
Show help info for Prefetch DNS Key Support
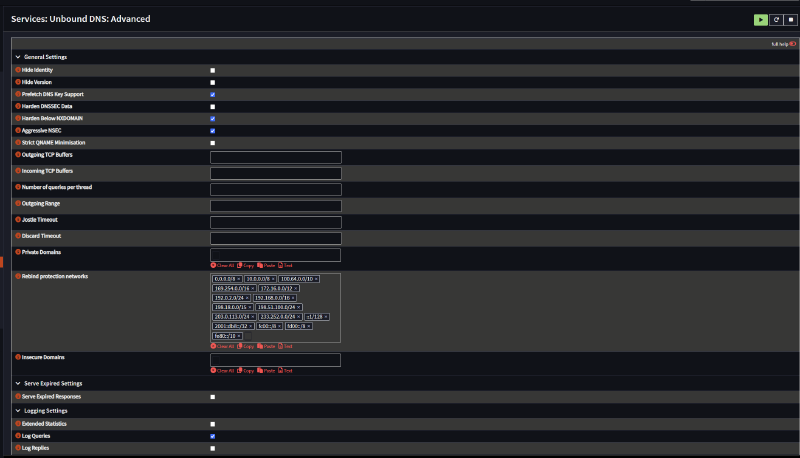[x=18, y=94]
